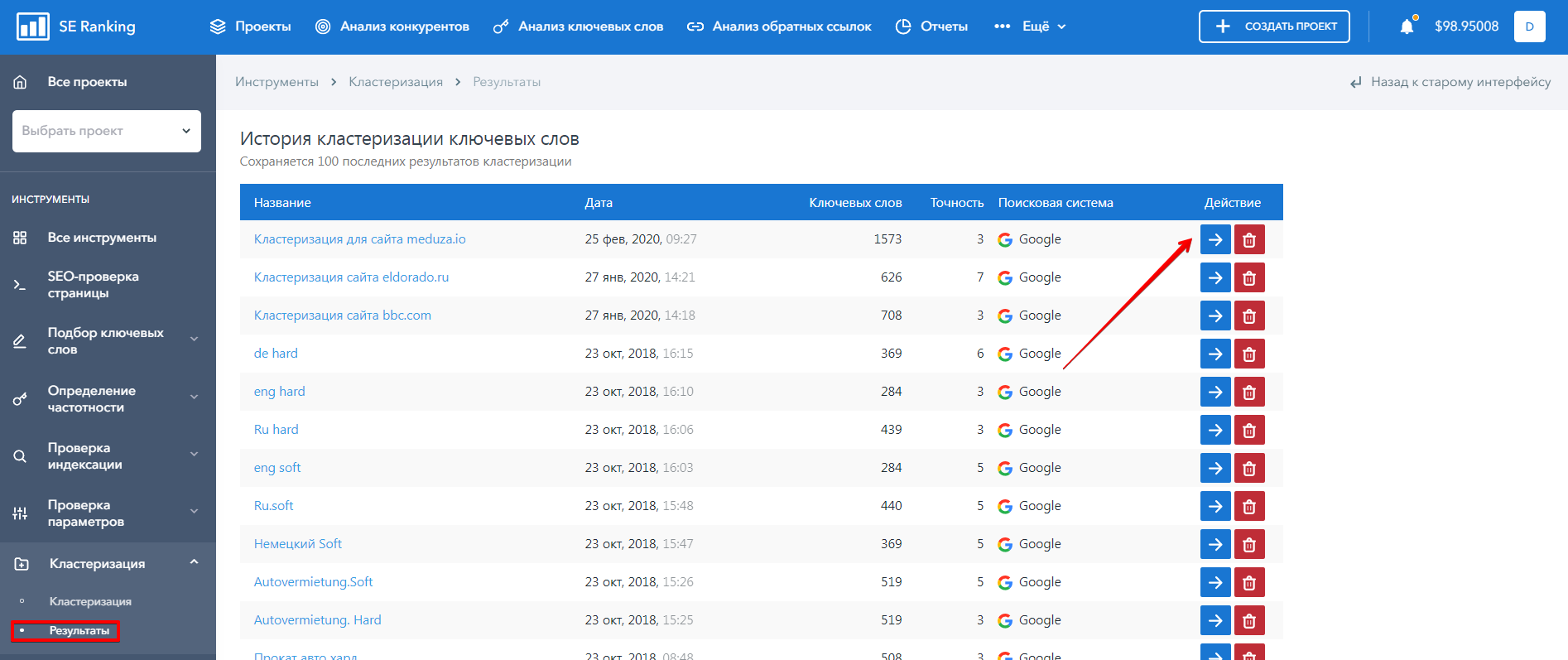
Task: Open the "Выбрать проект" dropdown
Action: click(107, 131)
